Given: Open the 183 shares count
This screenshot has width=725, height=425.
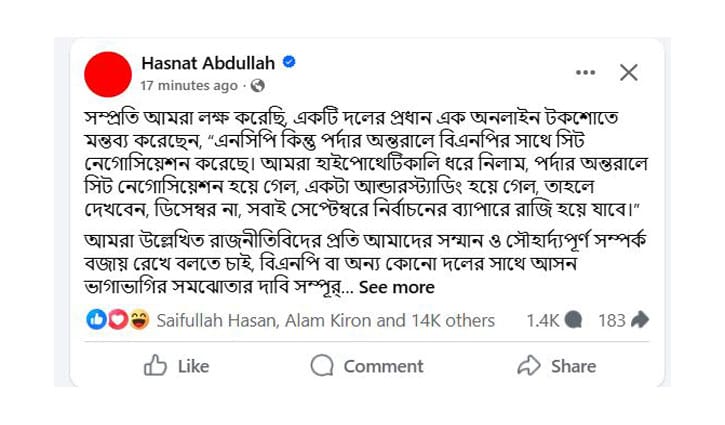Looking at the screenshot, I should pos(611,320).
